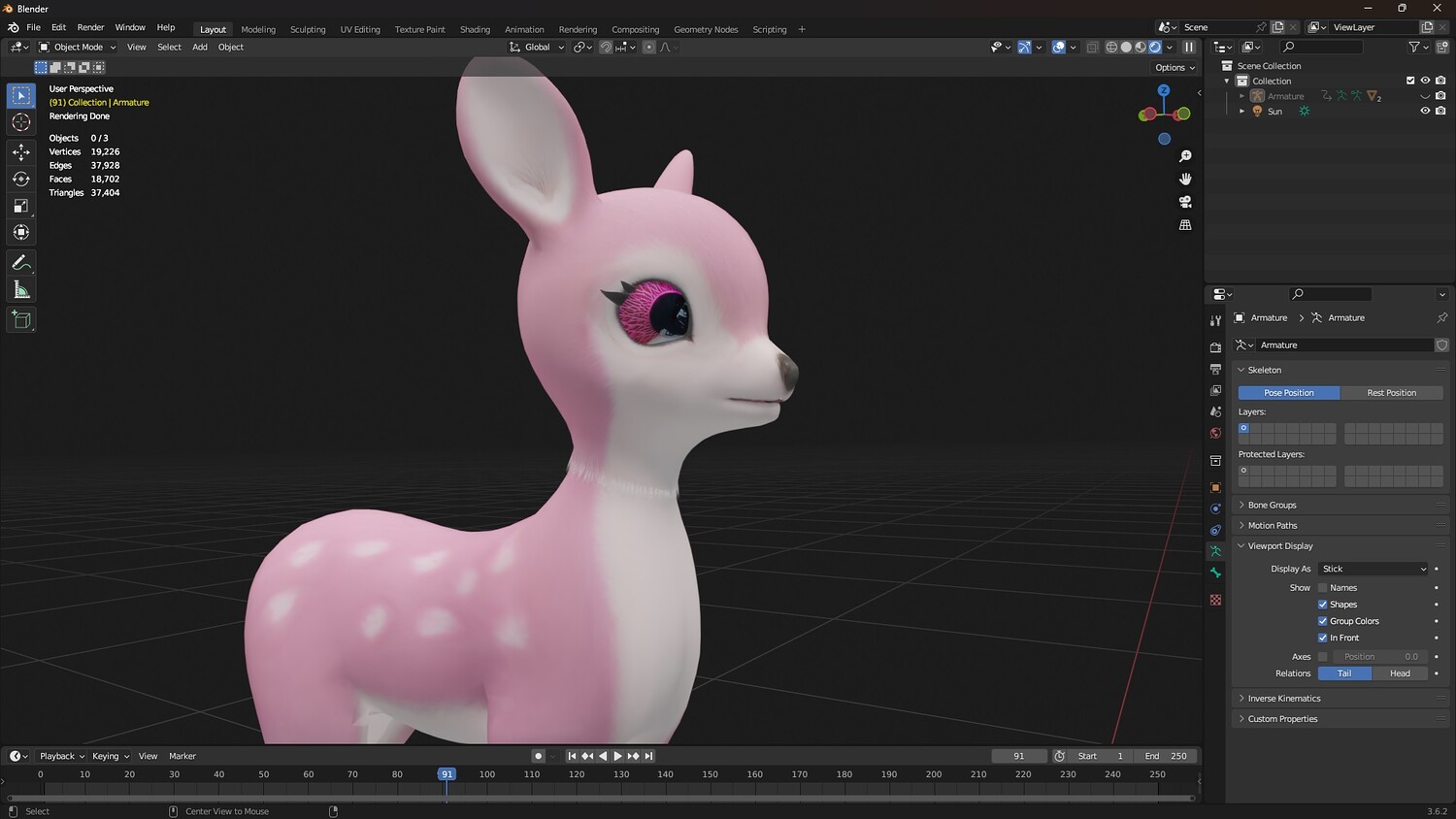Switch to material preview shading
Screen dimensions: 1456x819
(x=1141, y=47)
